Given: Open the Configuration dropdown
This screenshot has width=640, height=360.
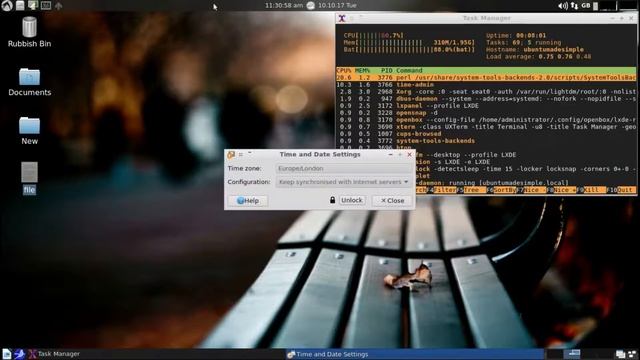Looking at the screenshot, I should (x=343, y=182).
